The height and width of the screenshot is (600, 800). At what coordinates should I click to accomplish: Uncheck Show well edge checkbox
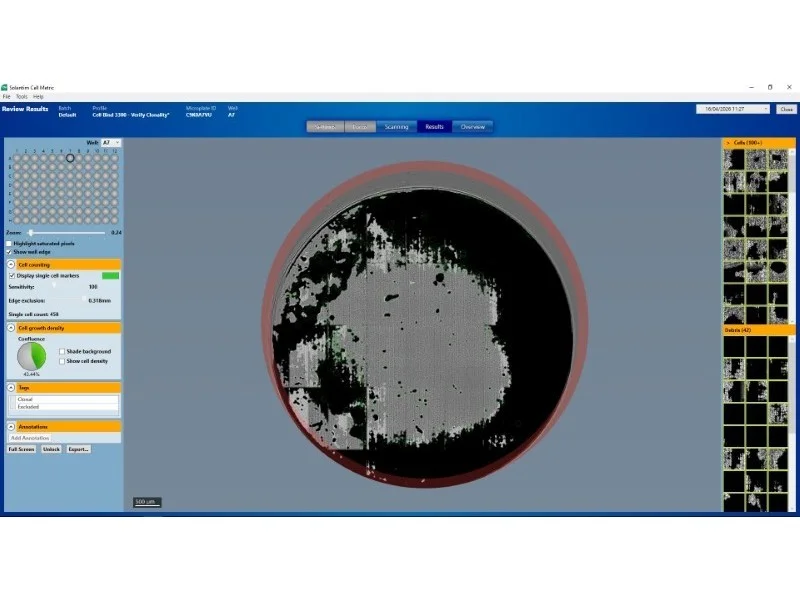pyautogui.click(x=9, y=252)
